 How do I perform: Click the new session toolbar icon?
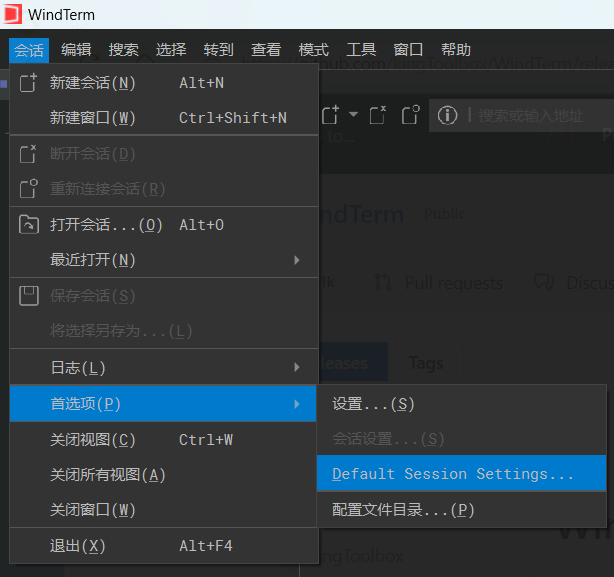330,115
